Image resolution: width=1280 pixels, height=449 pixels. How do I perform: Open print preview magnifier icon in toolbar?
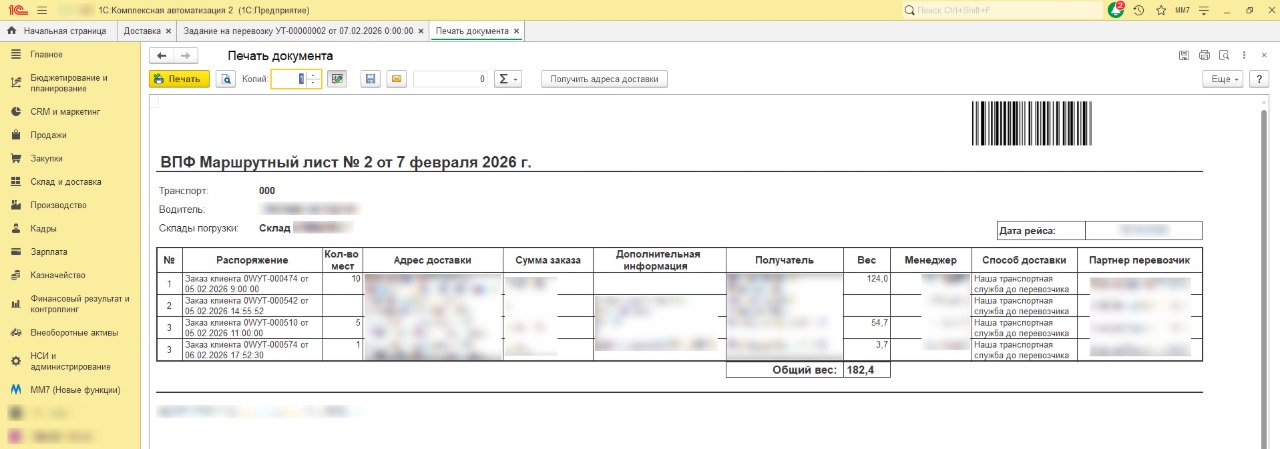click(x=226, y=79)
